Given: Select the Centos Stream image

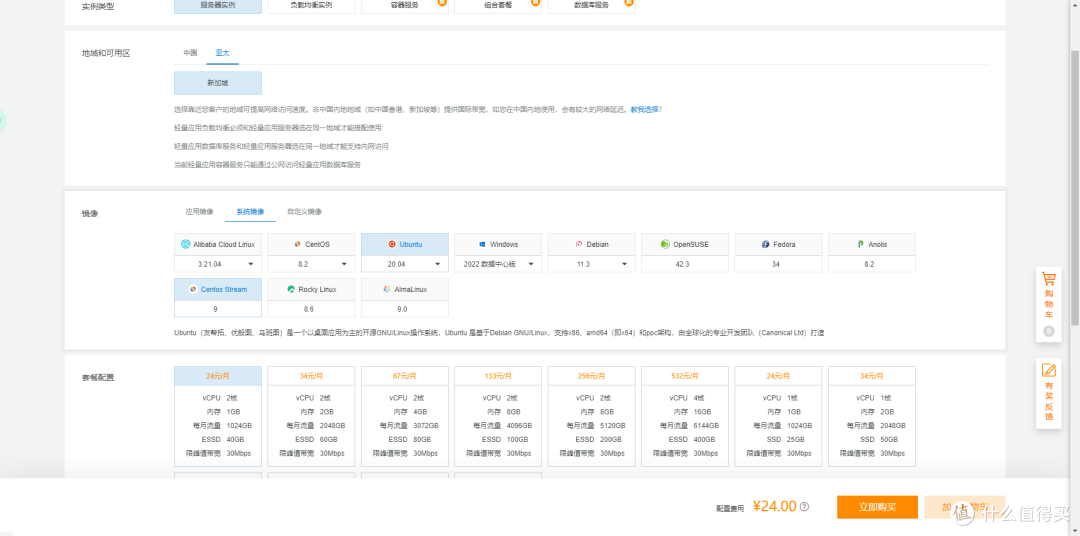Looking at the screenshot, I should [218, 289].
